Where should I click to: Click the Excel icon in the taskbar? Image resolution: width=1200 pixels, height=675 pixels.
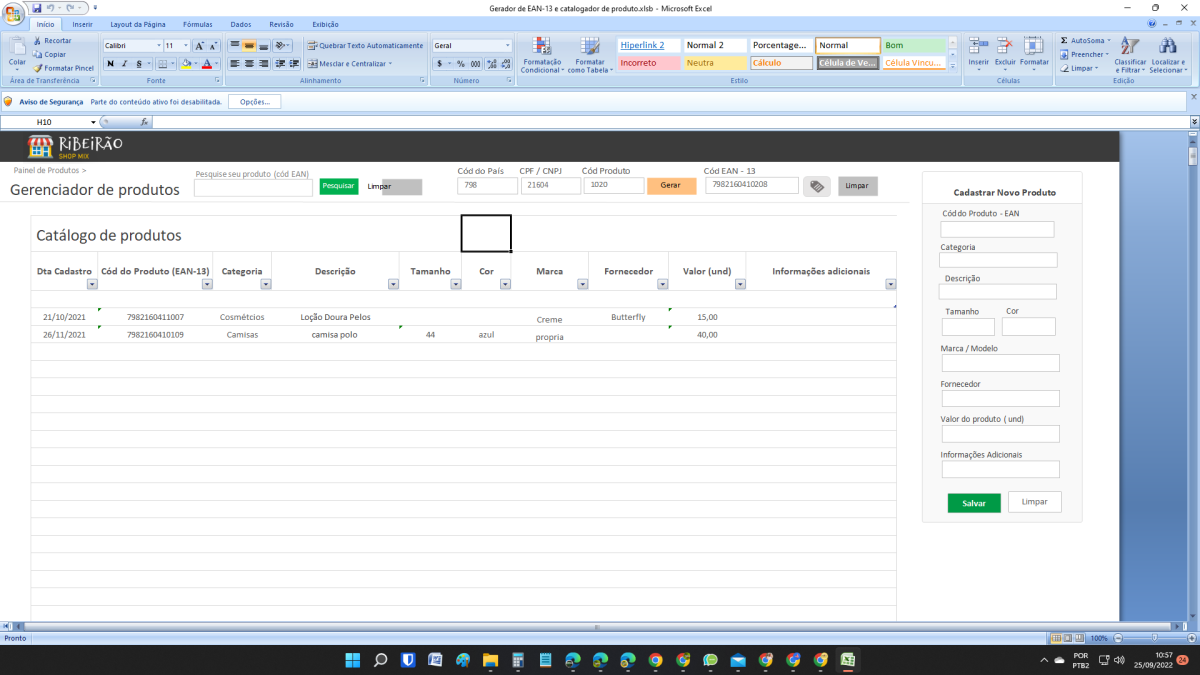click(x=847, y=660)
